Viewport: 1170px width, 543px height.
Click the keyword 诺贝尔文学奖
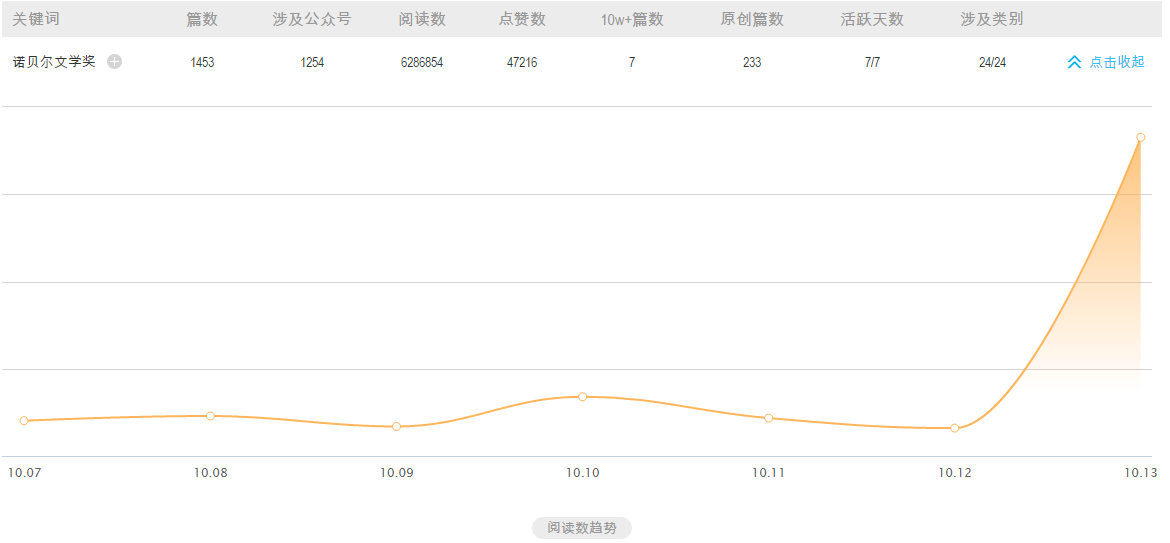pyautogui.click(x=54, y=62)
